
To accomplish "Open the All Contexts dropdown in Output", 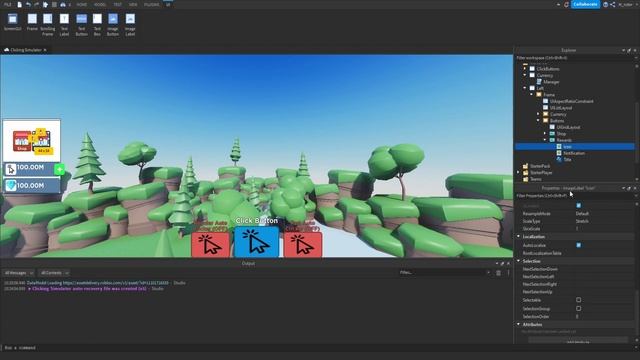I will [x=54, y=273].
